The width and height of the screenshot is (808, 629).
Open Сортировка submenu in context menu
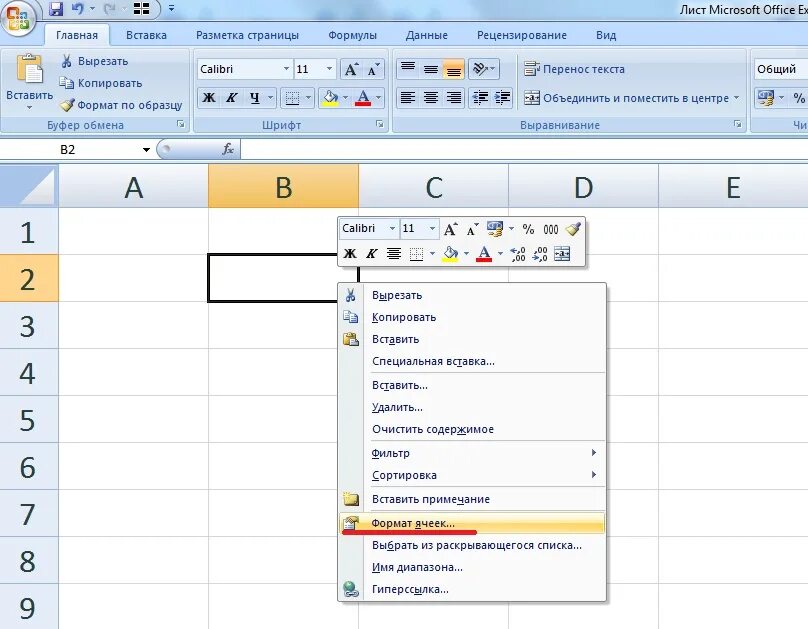(x=472, y=475)
